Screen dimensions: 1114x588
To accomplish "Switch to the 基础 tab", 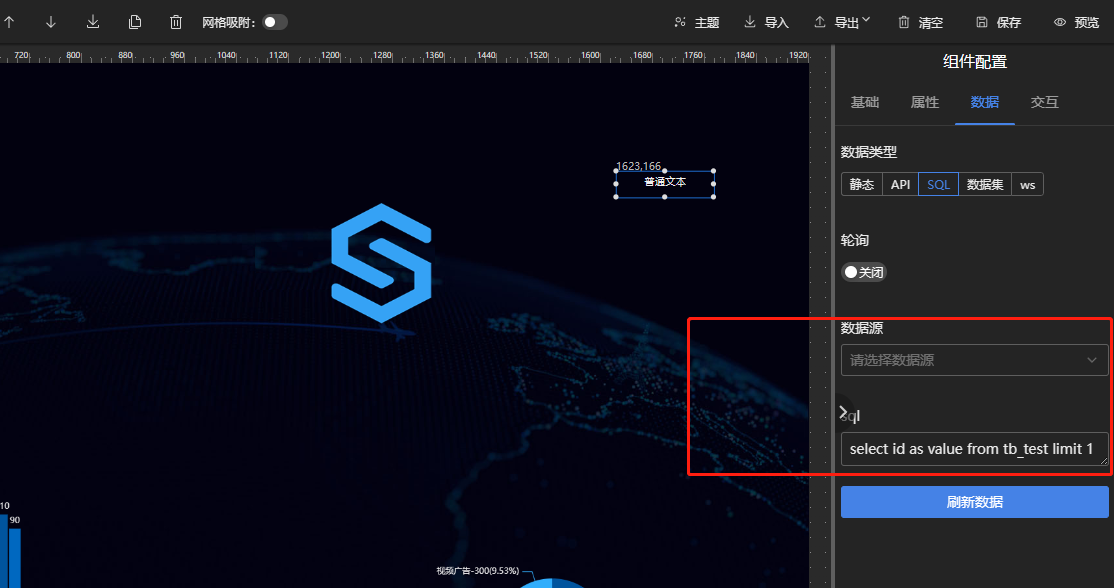I will coord(865,102).
